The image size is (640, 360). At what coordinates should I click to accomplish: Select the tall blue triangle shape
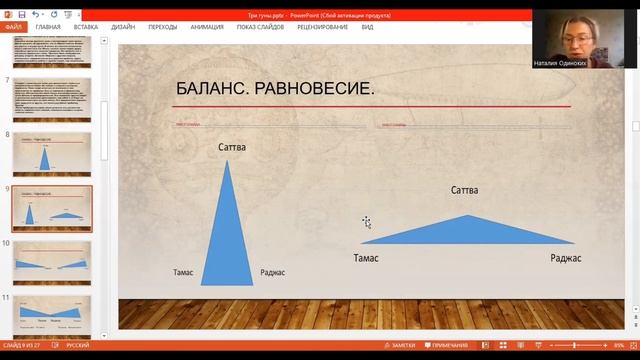[x=227, y=237]
